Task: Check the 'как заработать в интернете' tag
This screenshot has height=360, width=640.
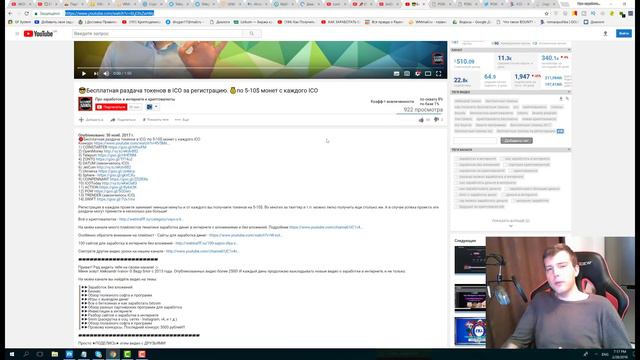Action: pos(503,159)
